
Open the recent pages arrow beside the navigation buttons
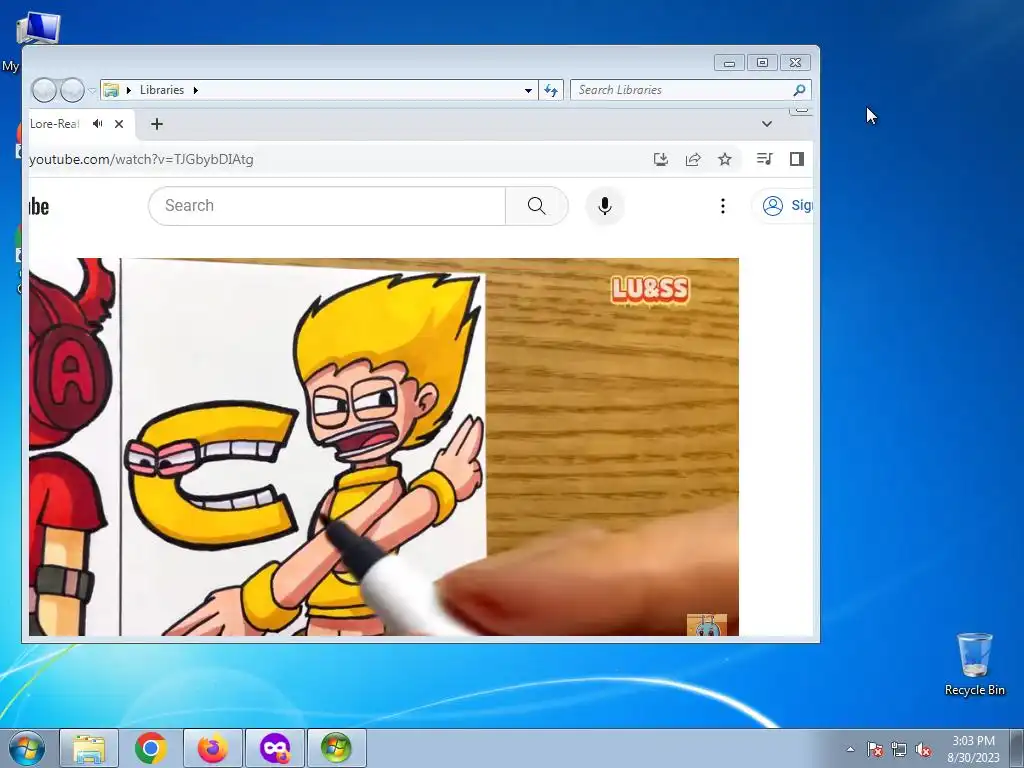coord(92,90)
